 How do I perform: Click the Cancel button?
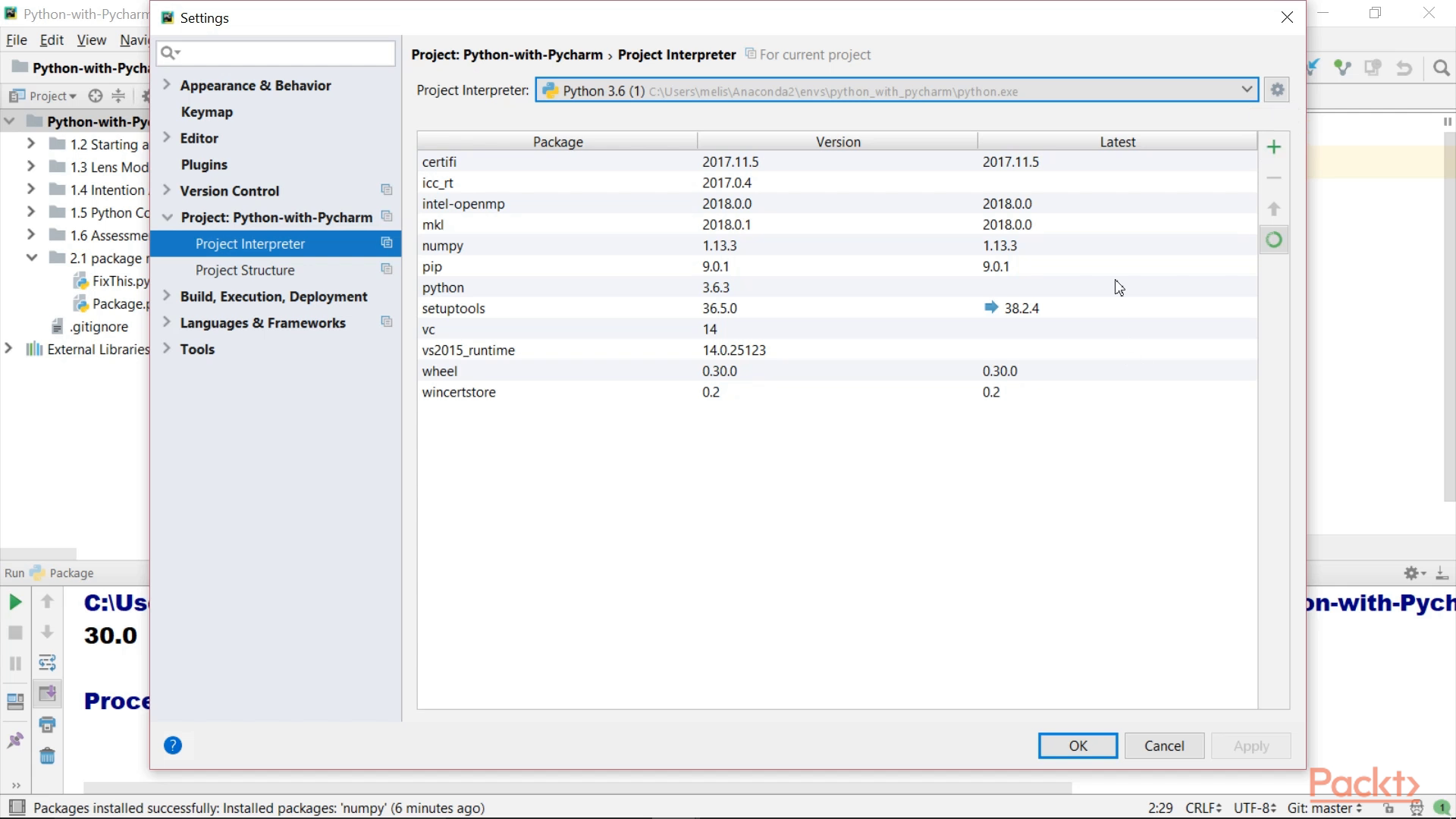coord(1164,746)
